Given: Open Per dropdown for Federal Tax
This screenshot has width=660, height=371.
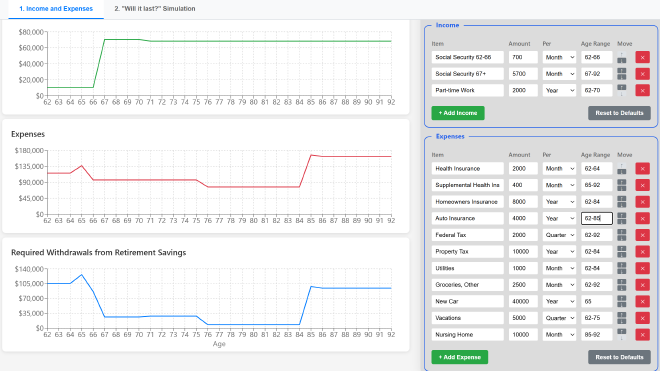Looking at the screenshot, I should point(559,235).
